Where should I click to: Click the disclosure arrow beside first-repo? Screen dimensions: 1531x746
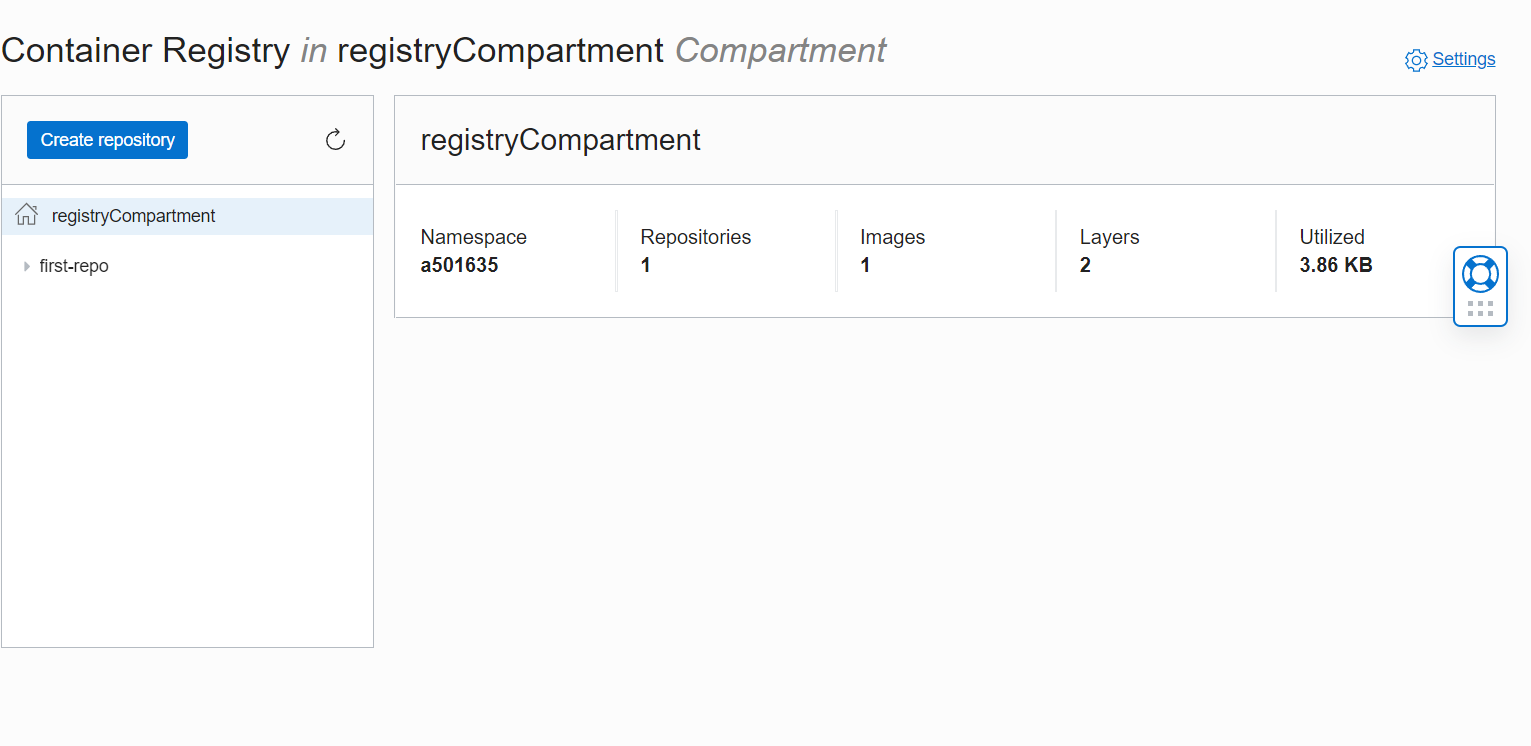pos(27,266)
